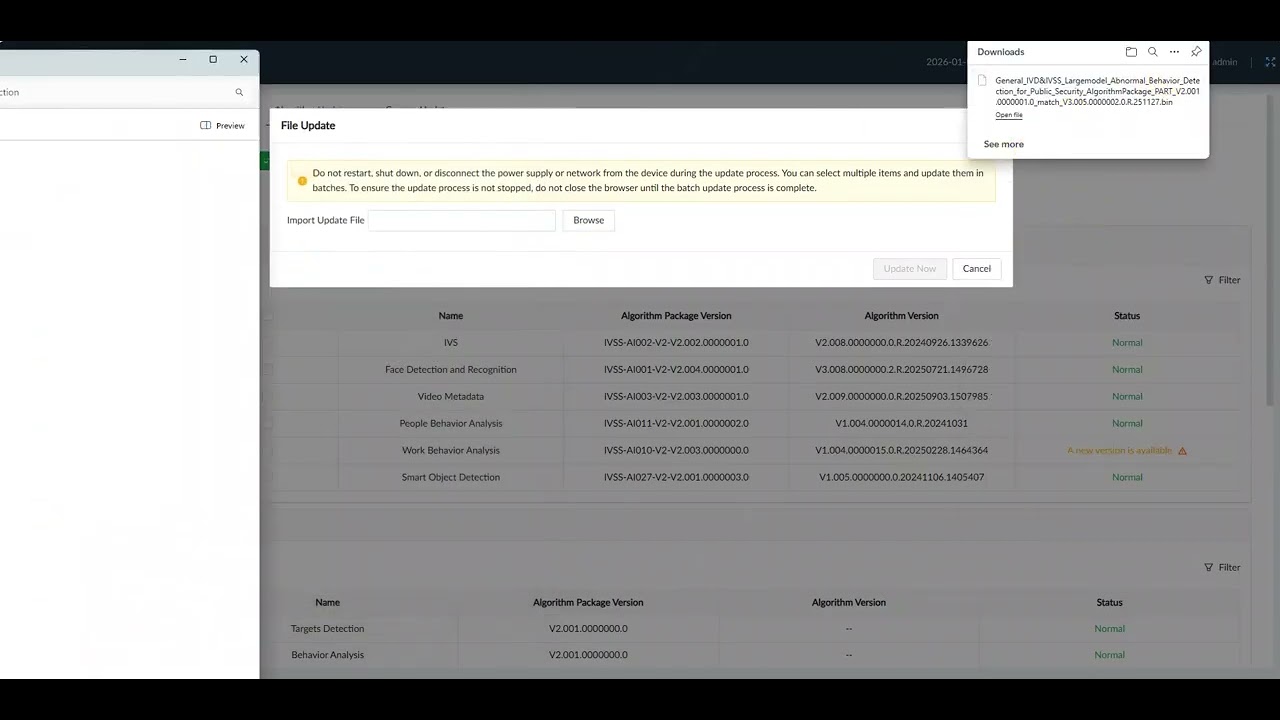Screen dimensions: 1280x720
Task: Click package version IVSS-AI010-V2-V2.003.0000000.0
Action: pos(676,451)
